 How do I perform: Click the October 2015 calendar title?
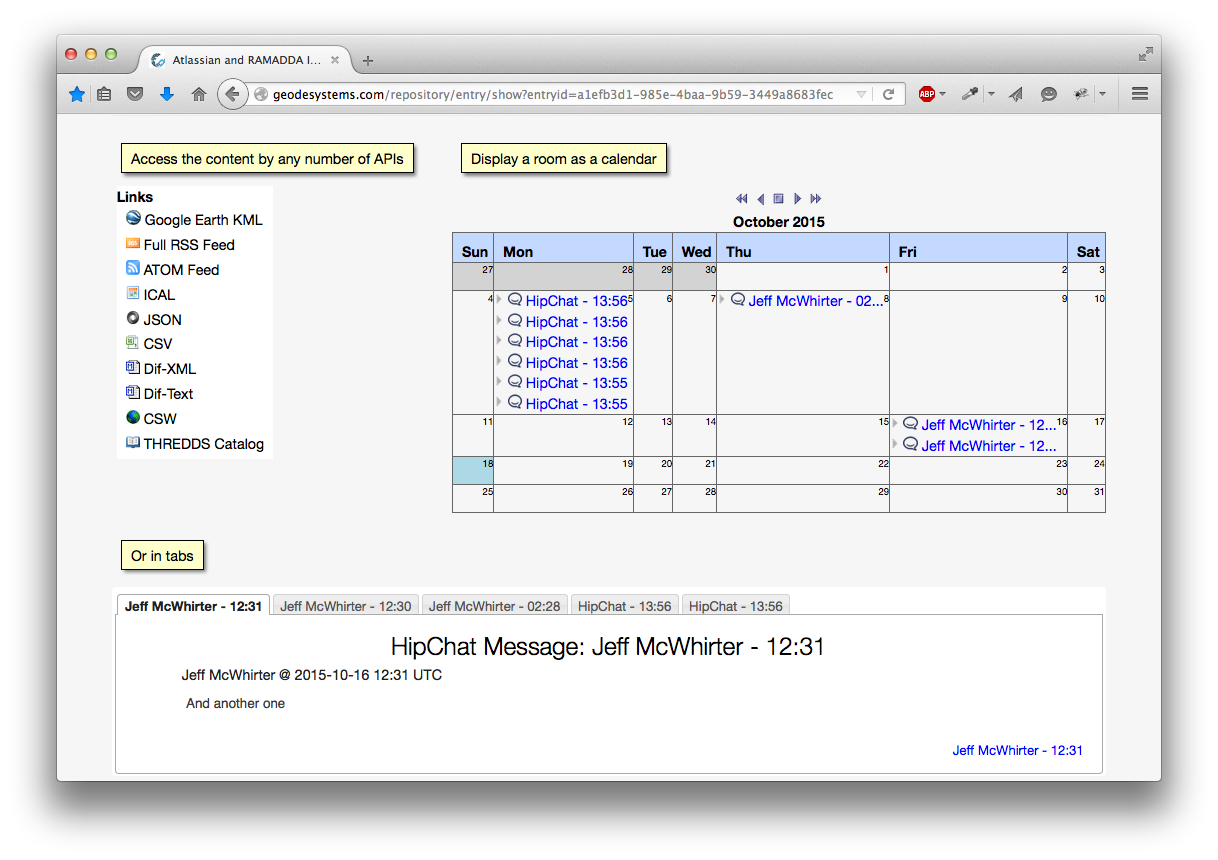tap(779, 222)
